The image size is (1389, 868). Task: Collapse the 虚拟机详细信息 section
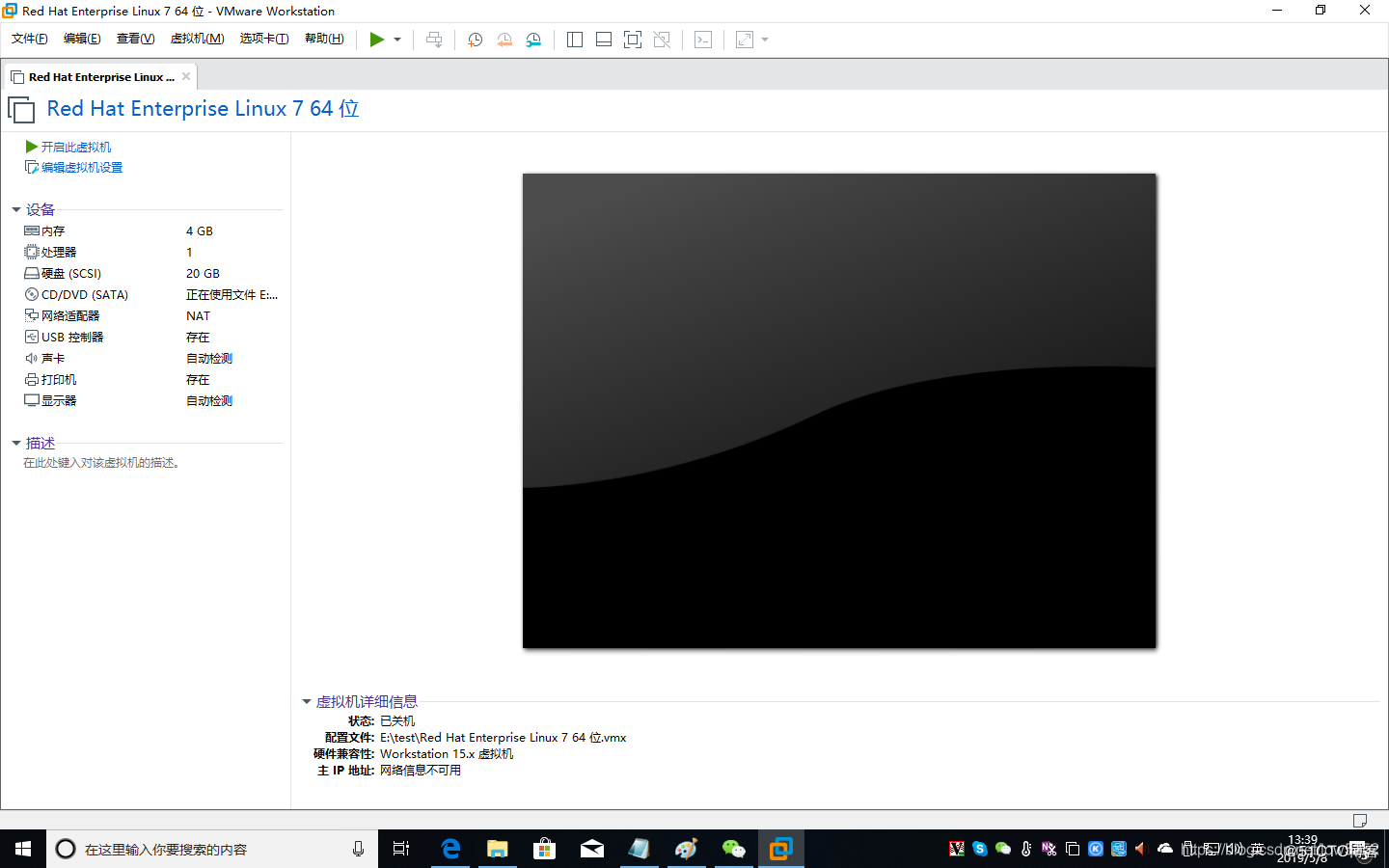coord(307,701)
